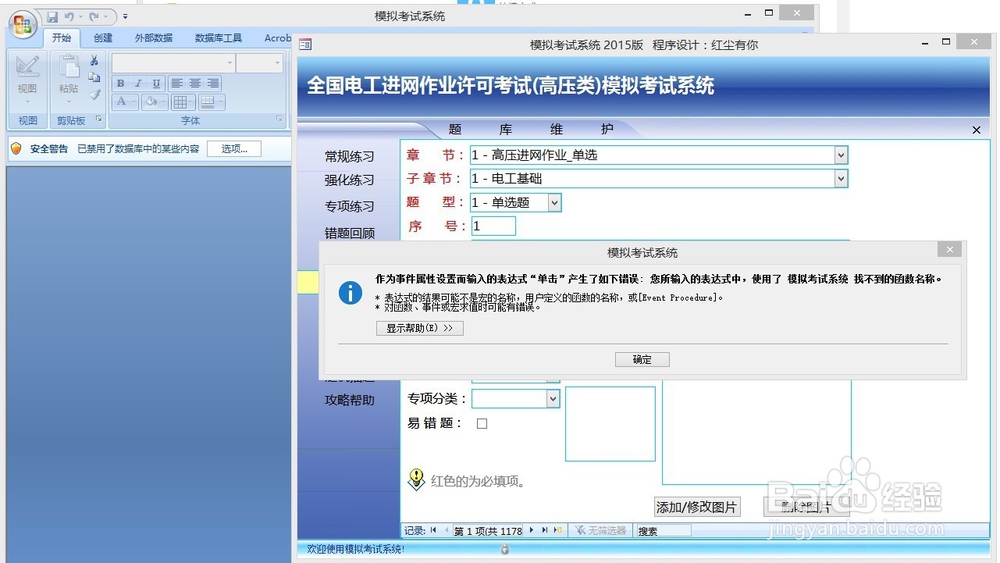Go to previous record in navigator
Viewport: 1000px width, 563px height.
[x=446, y=530]
